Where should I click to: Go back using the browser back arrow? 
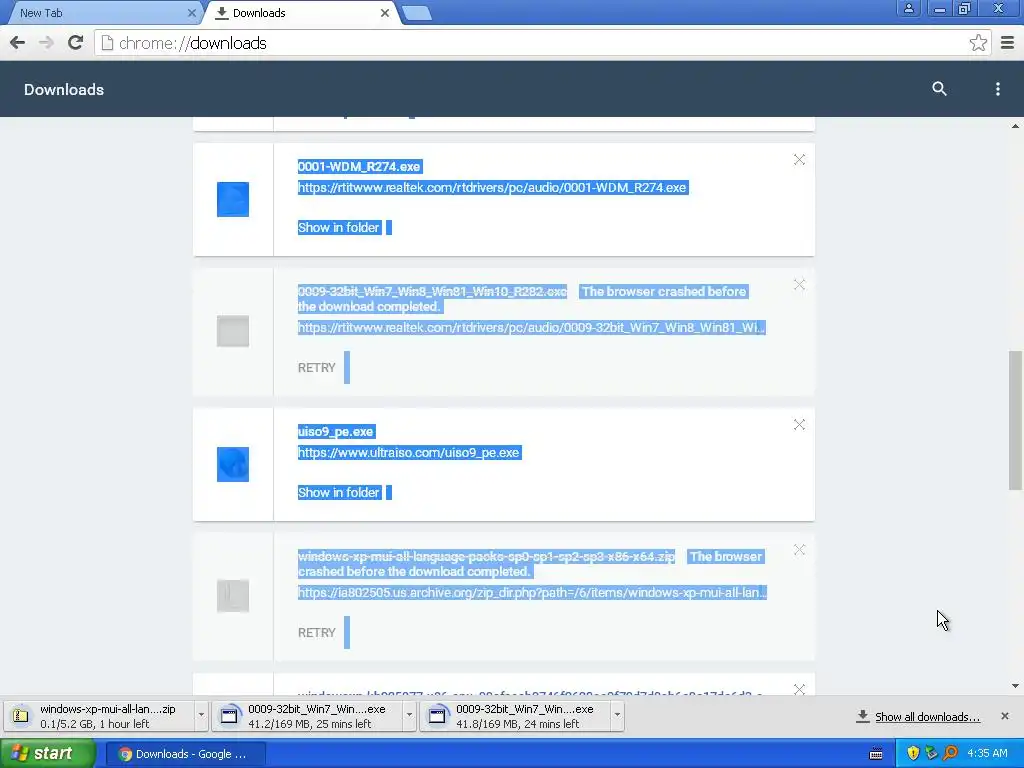coord(18,43)
